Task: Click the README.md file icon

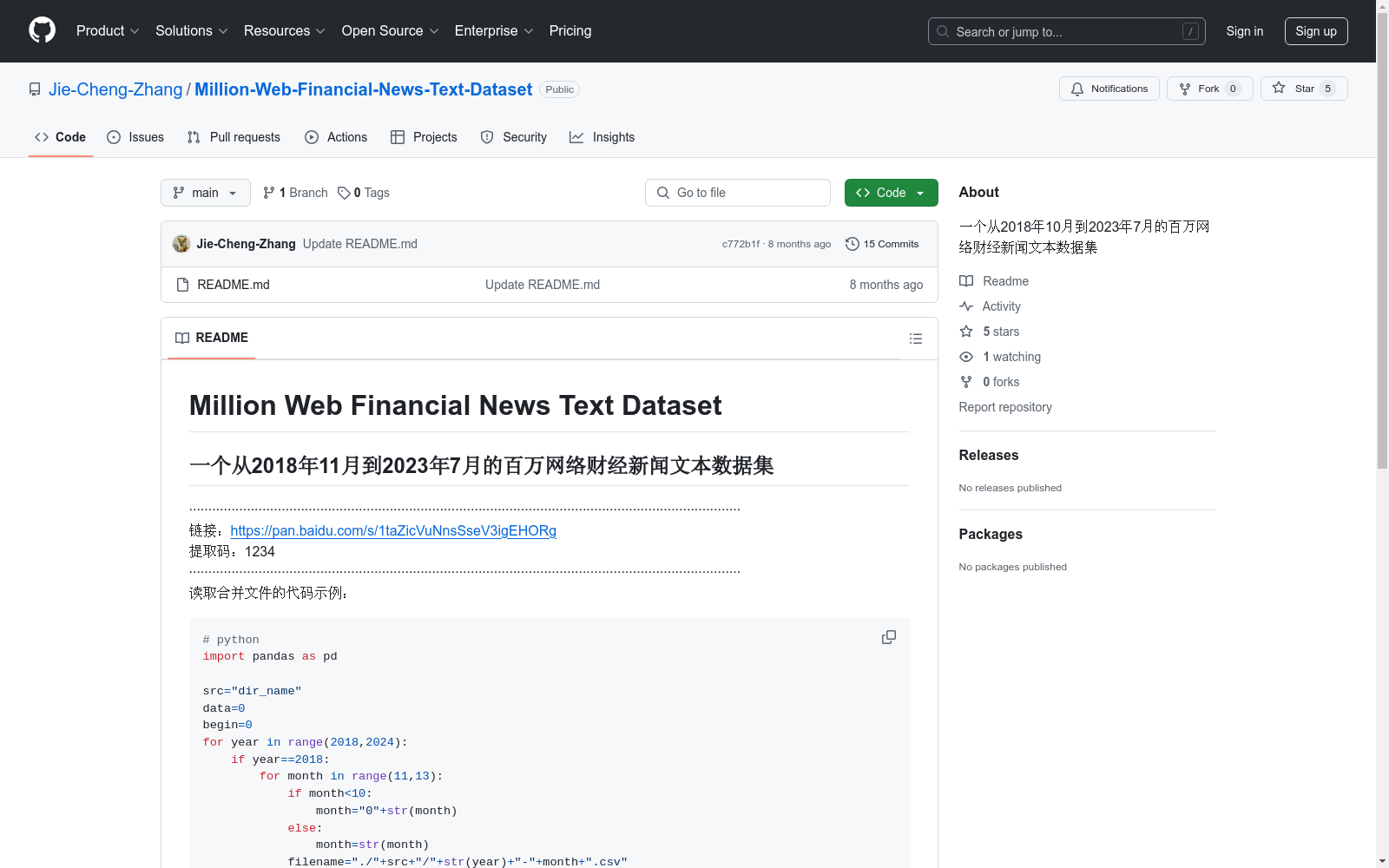Action: coord(182,285)
